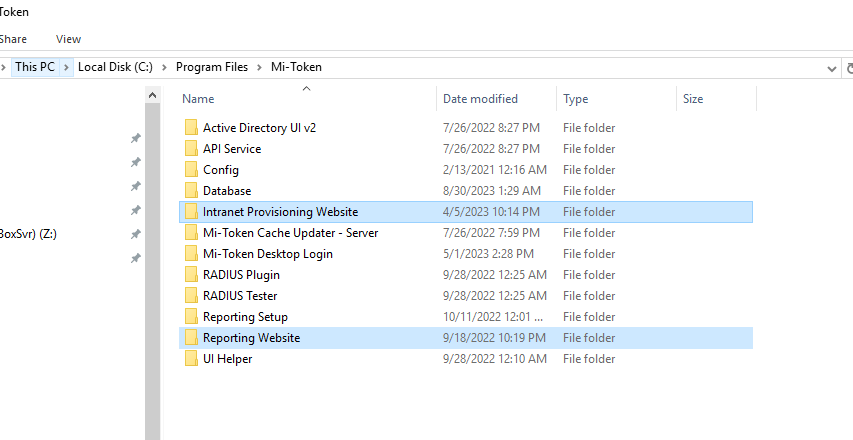Click the UI Helper folder name
The height and width of the screenshot is (440, 853).
point(227,359)
